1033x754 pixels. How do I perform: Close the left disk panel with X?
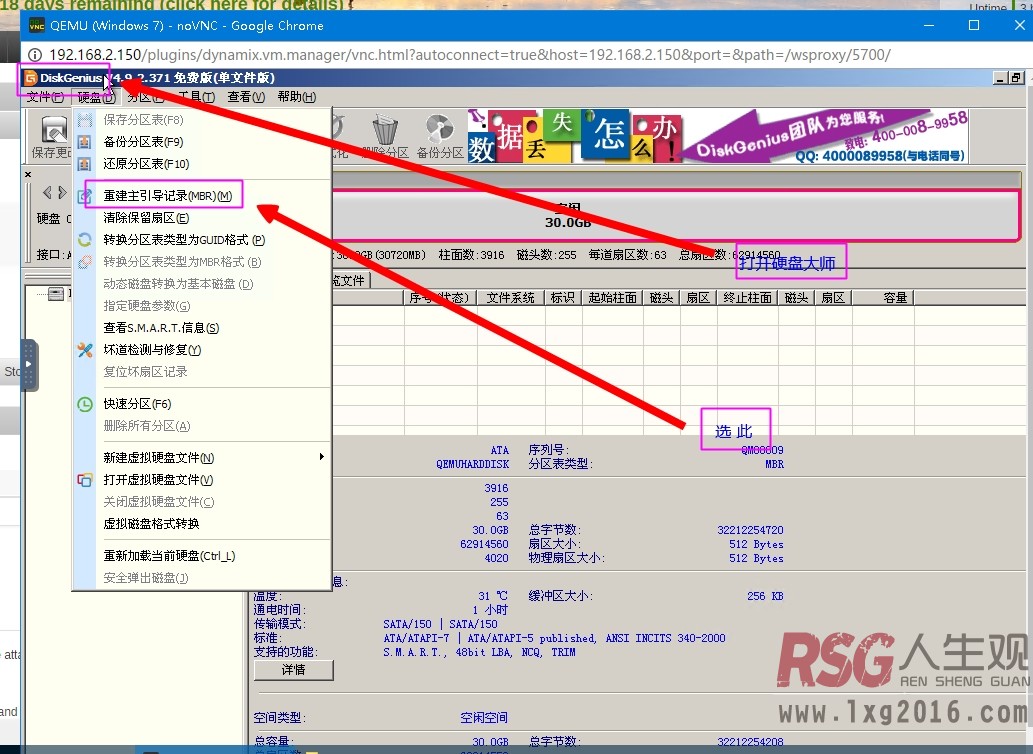28,175
